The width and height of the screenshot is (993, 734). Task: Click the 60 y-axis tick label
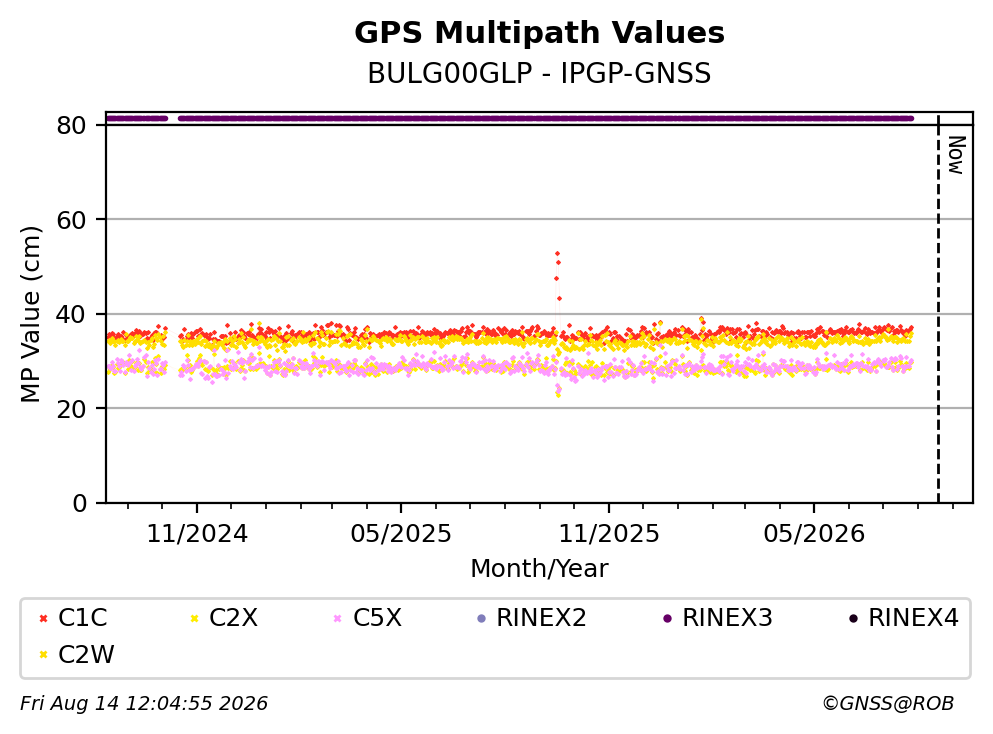tap(71, 220)
